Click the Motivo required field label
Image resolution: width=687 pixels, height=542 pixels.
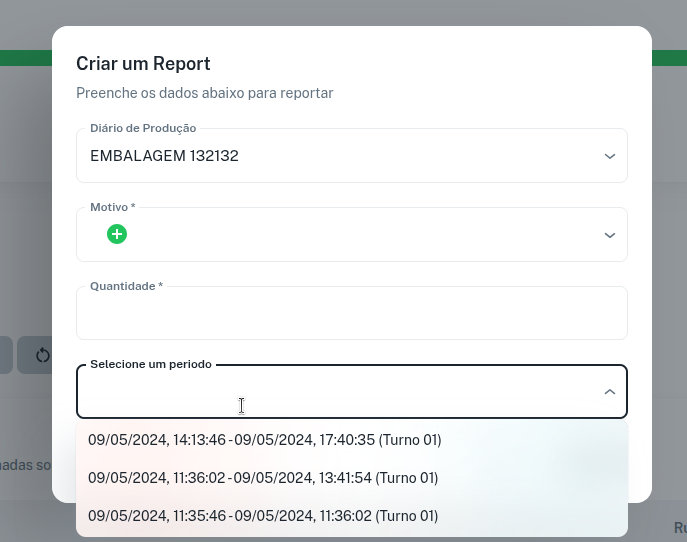click(112, 207)
